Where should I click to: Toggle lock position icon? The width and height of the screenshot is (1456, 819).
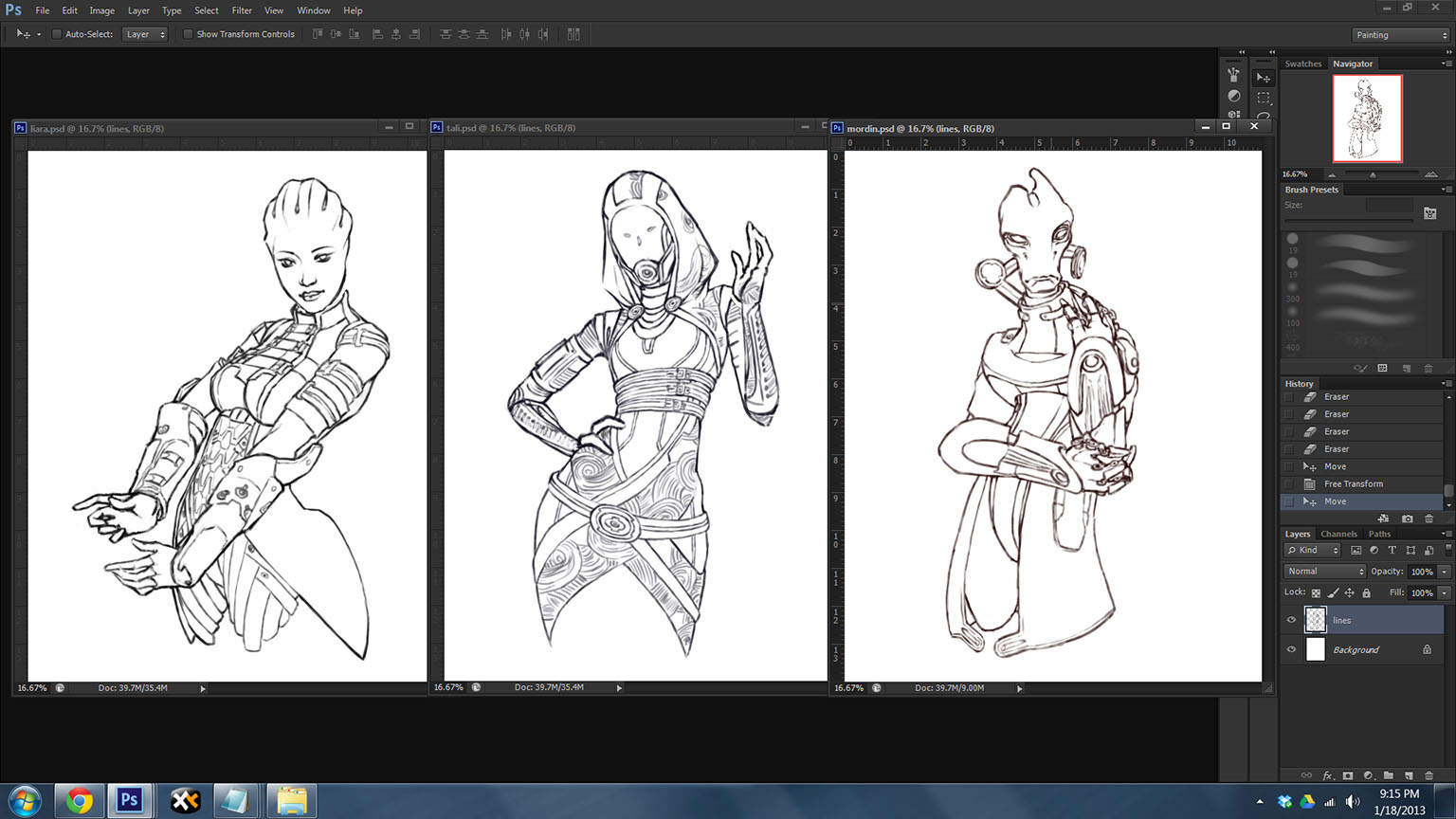pos(1350,593)
